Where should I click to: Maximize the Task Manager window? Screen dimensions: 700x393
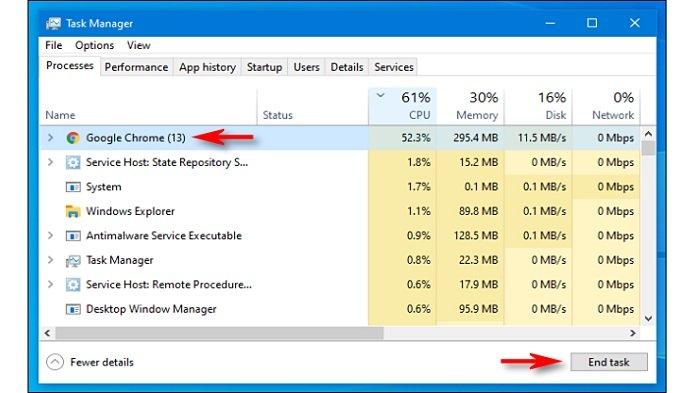[x=592, y=23]
